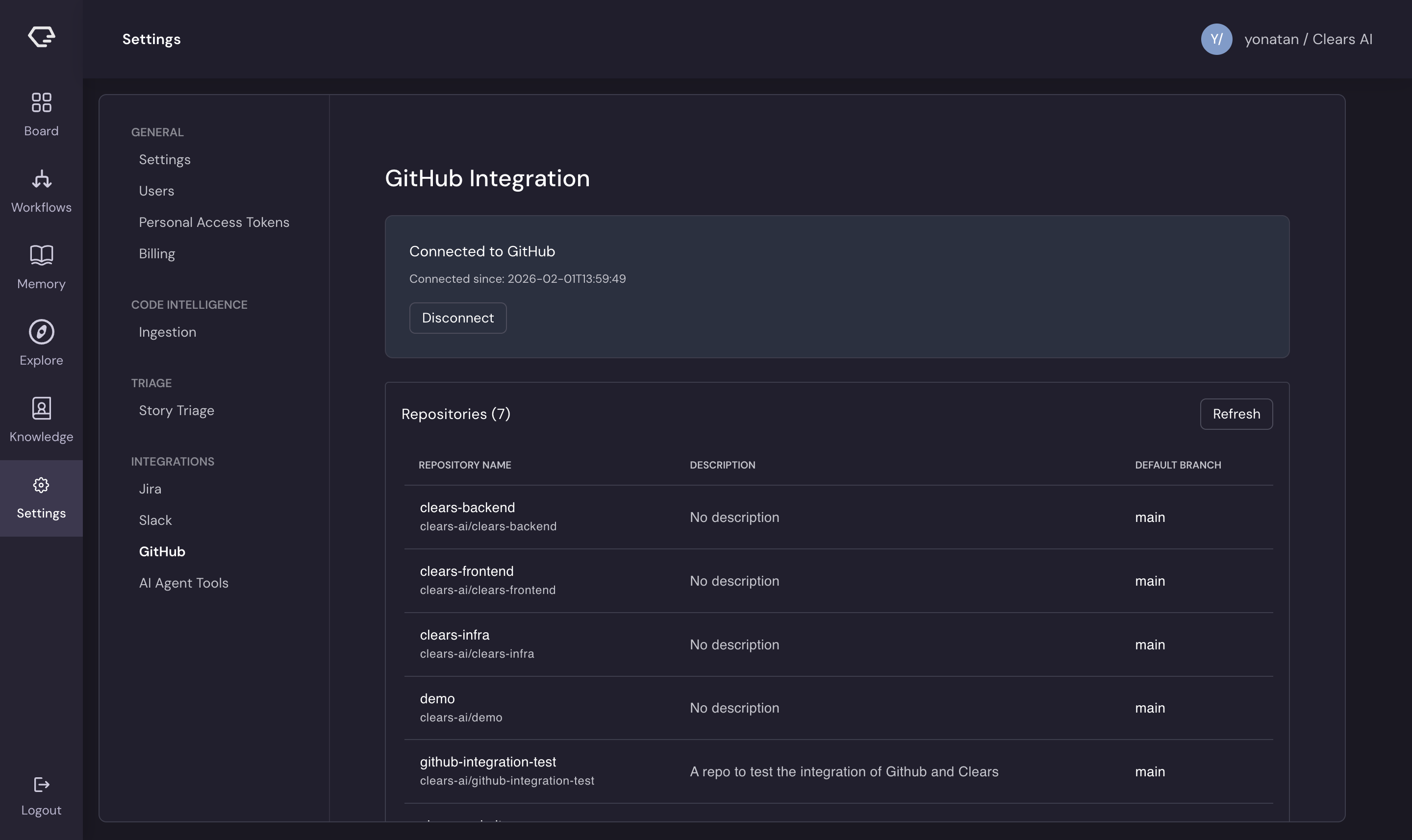Click the Logout icon
Viewport: 1412px width, 840px height.
click(x=41, y=785)
